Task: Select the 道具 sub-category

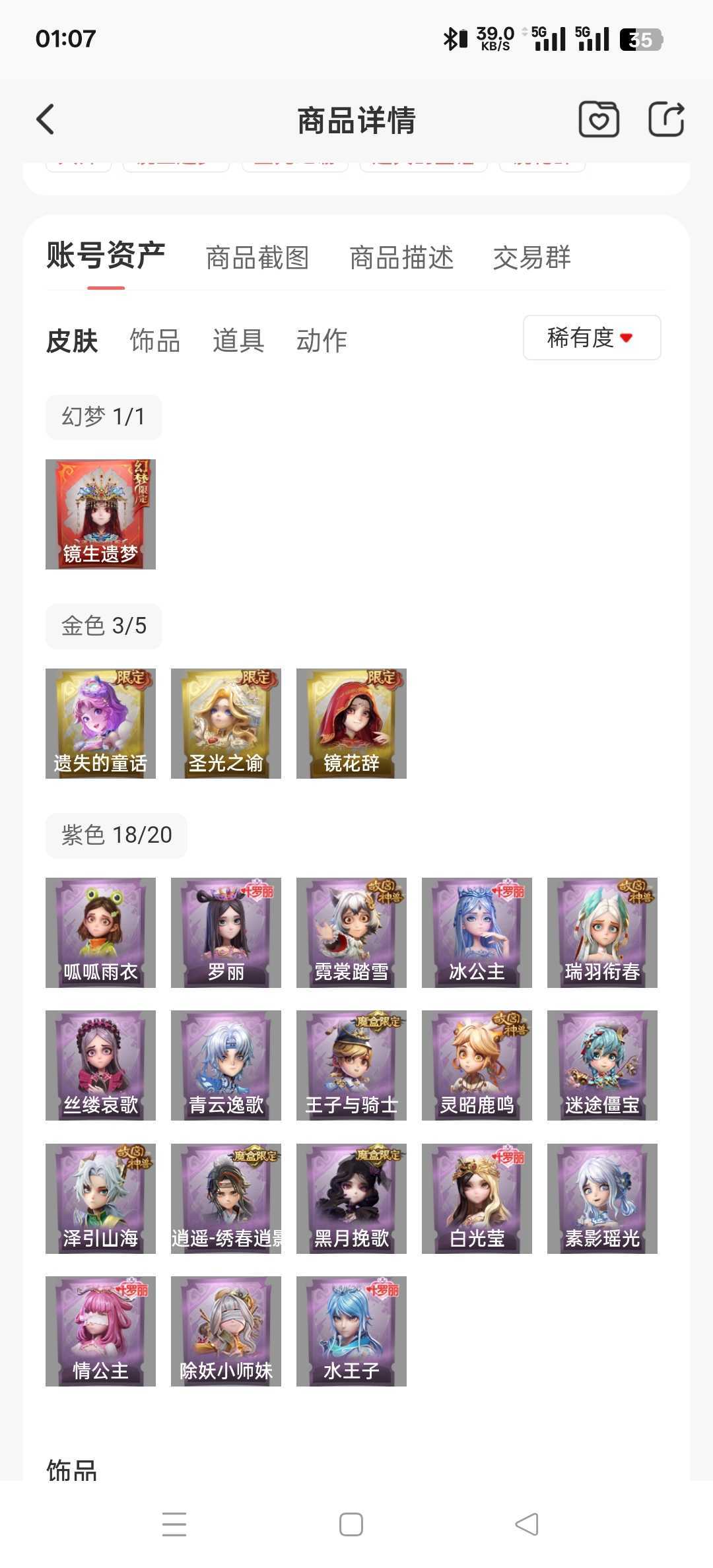Action: point(238,341)
